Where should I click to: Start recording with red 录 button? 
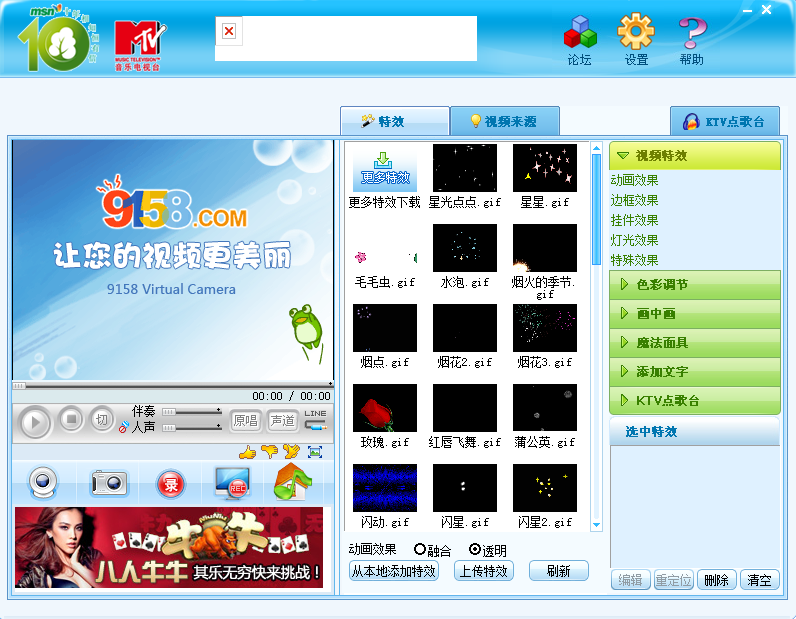click(171, 484)
